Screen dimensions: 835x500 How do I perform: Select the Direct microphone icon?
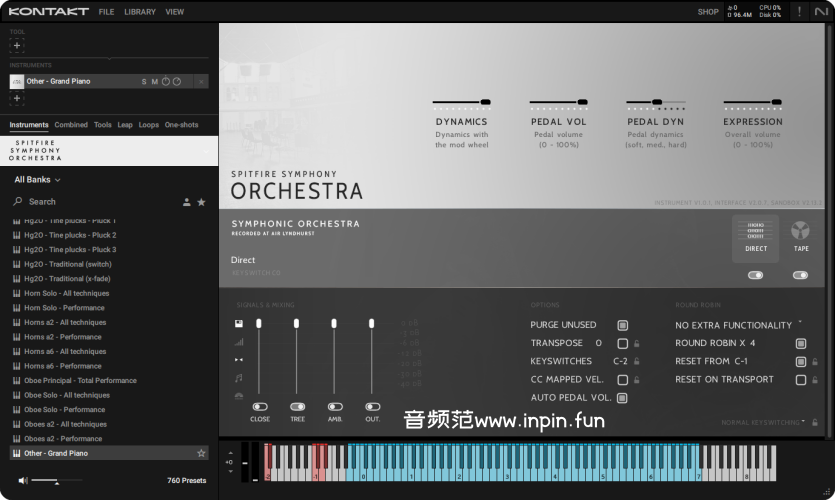point(755,231)
